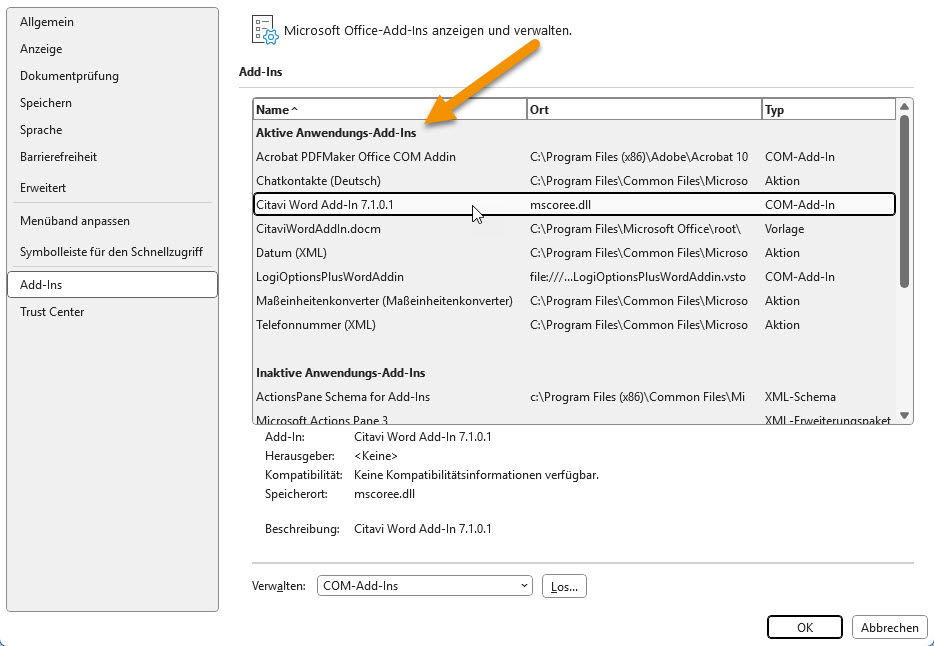Cancel dialog with Abbrechen button
The width and height of the screenshot is (934, 646).
889,627
